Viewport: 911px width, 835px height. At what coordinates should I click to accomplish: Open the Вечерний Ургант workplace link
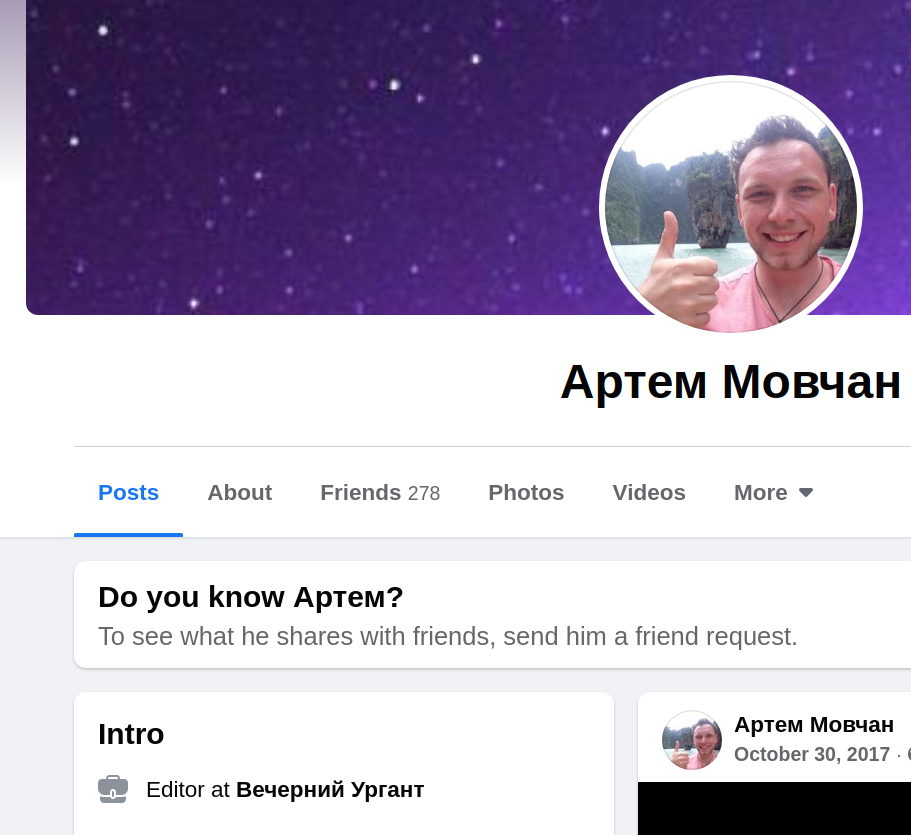(x=330, y=790)
